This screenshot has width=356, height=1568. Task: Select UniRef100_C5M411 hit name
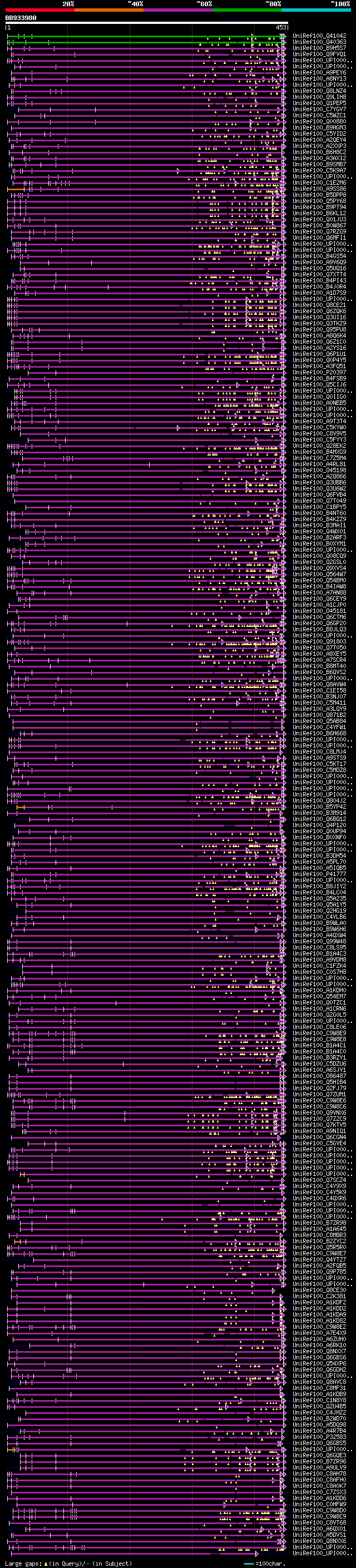(319, 703)
